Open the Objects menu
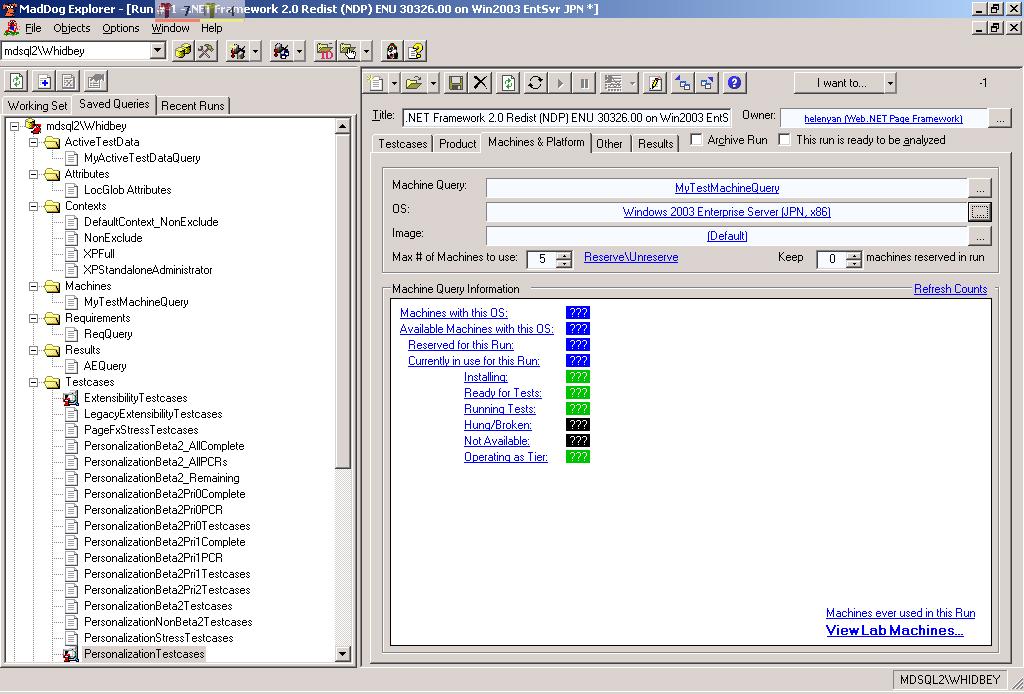Viewport: 1024px width, 694px height. click(72, 28)
